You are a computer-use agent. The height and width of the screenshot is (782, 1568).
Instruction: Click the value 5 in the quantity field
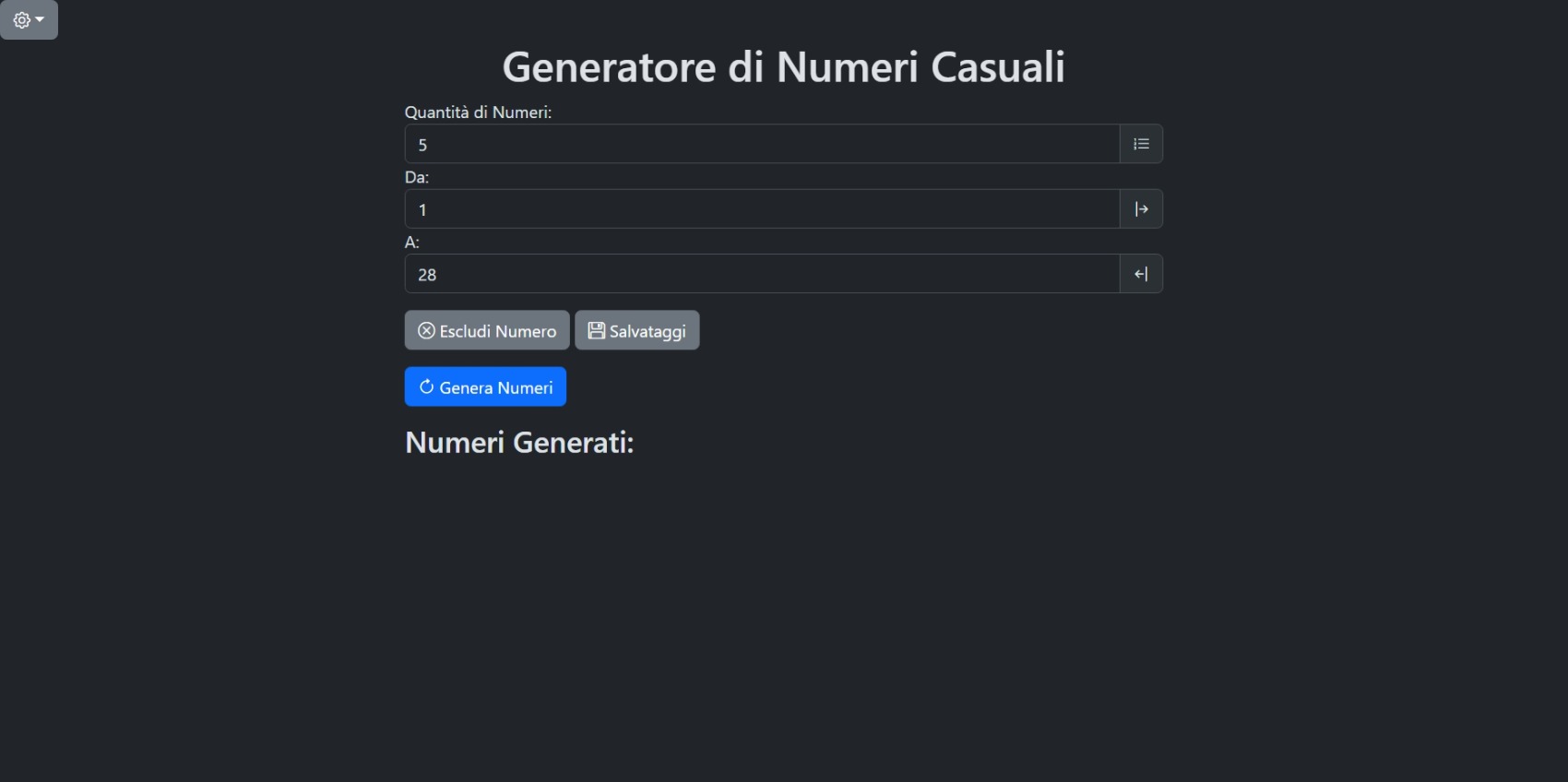423,145
